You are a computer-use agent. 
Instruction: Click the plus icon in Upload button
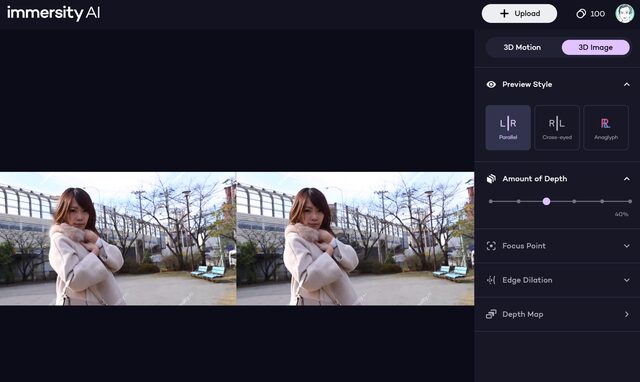(x=504, y=13)
